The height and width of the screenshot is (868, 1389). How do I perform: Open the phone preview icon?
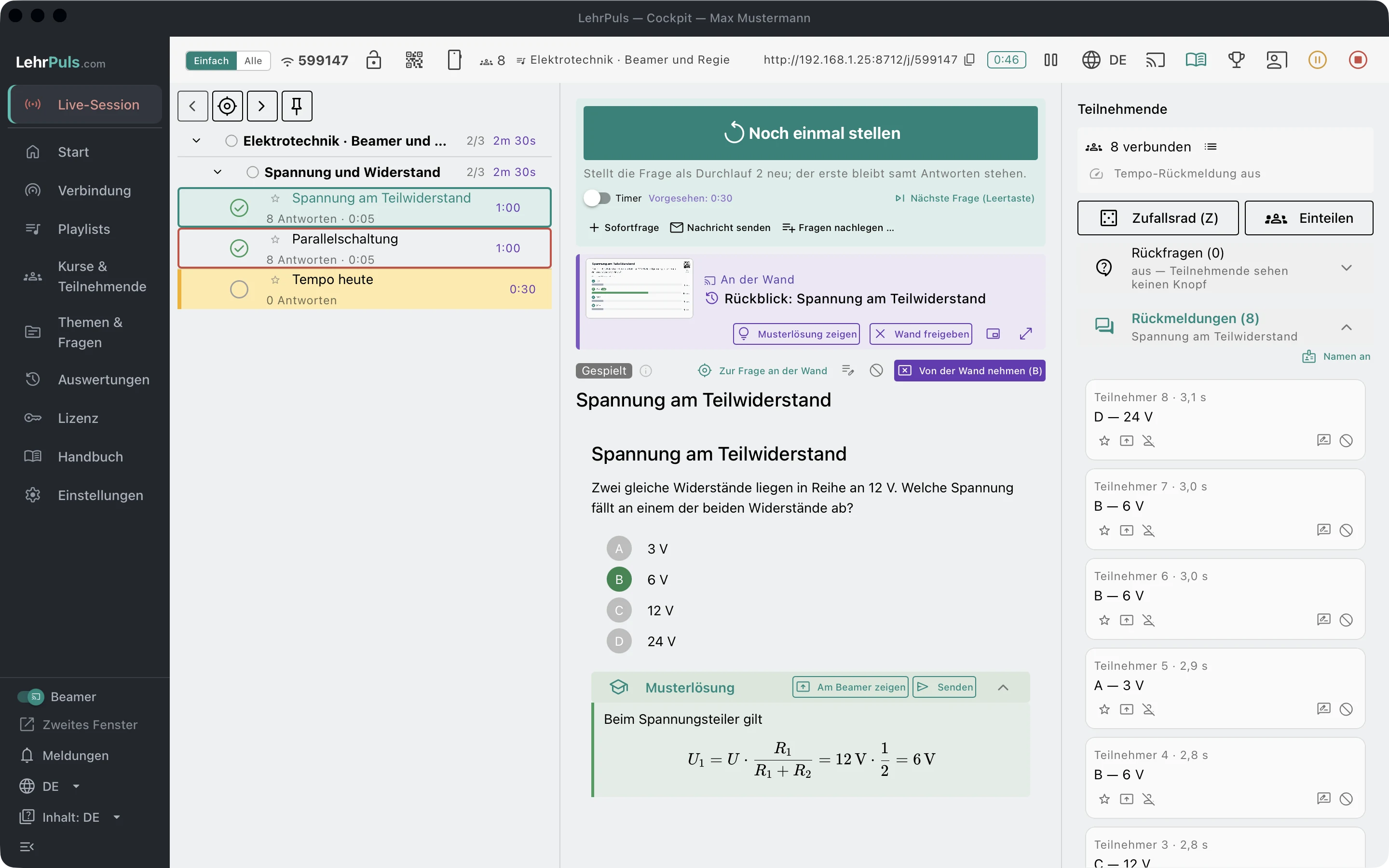point(454,60)
